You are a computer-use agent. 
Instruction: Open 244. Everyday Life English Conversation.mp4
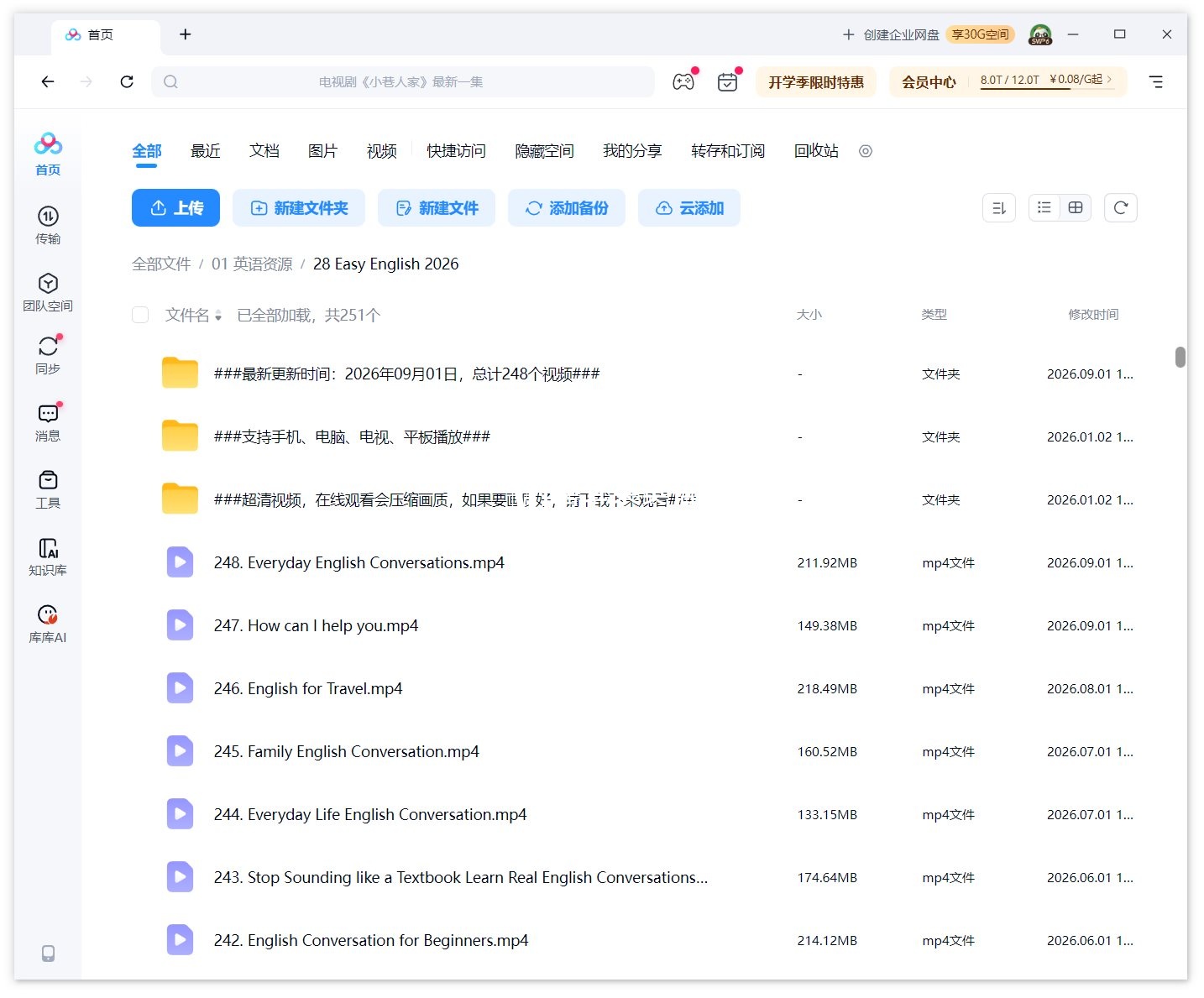click(370, 814)
